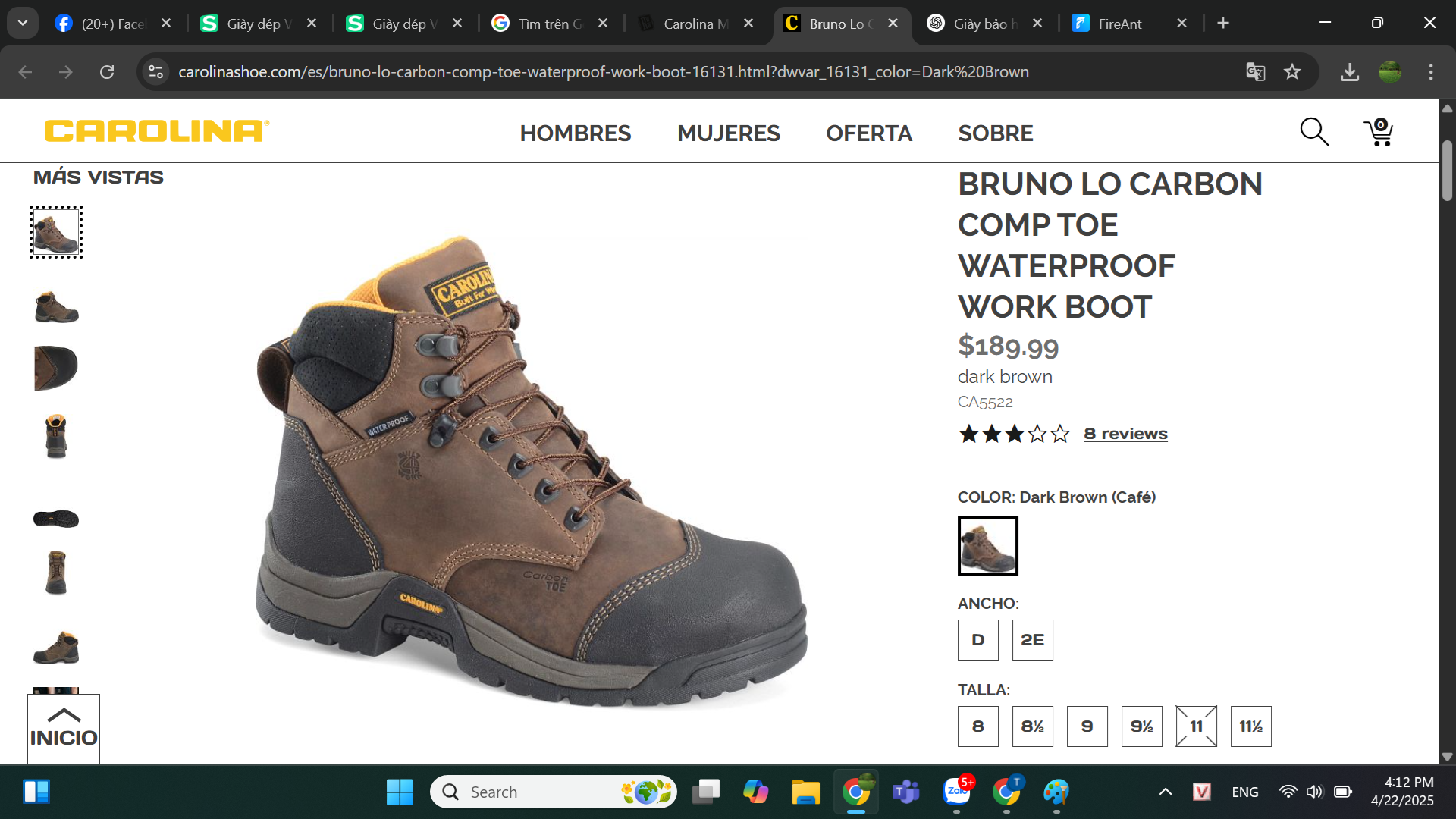Open the Chrome three-dot menu
This screenshot has width=1456, height=819.
1431,72
